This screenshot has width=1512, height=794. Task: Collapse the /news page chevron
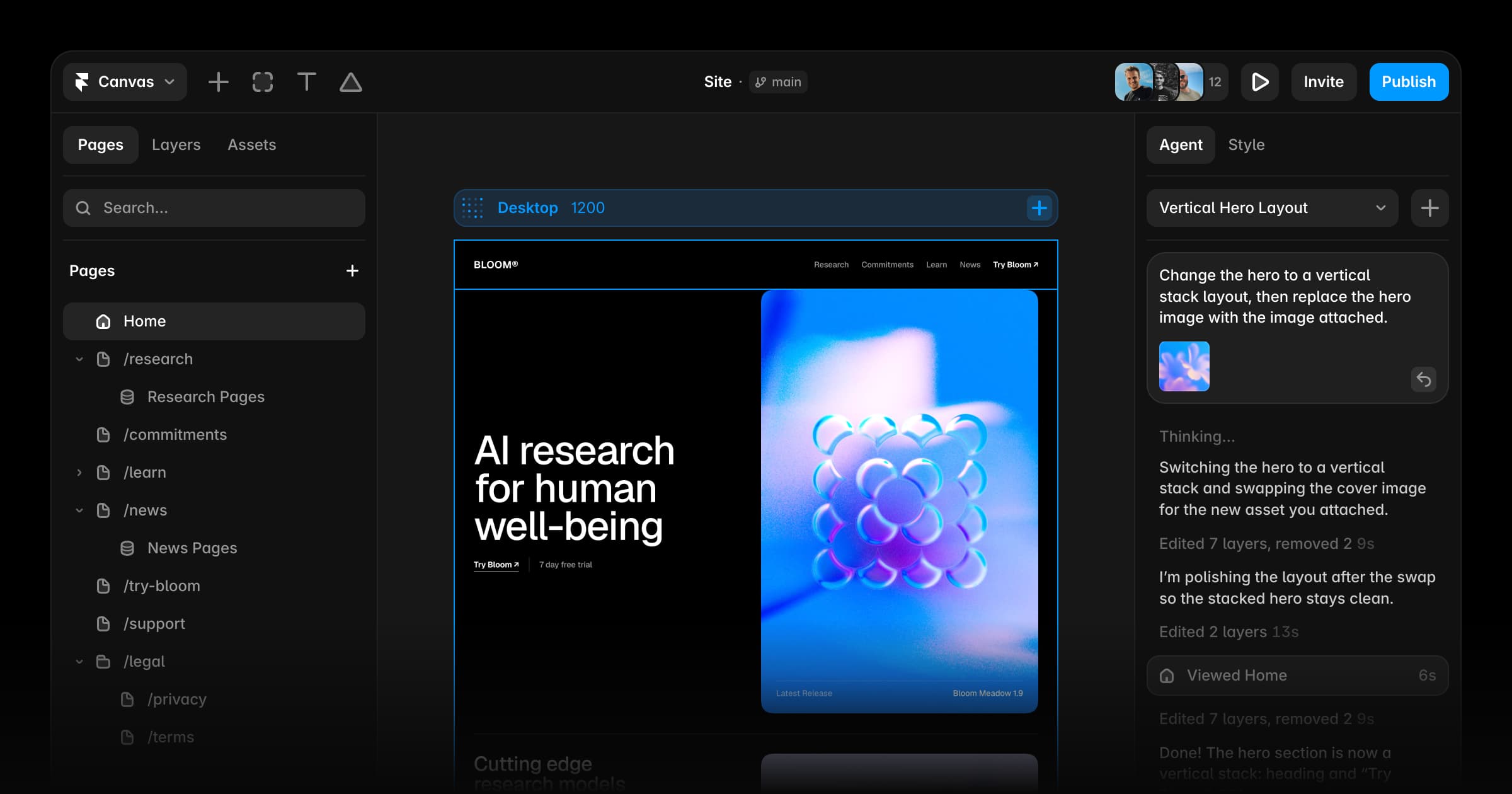(79, 510)
